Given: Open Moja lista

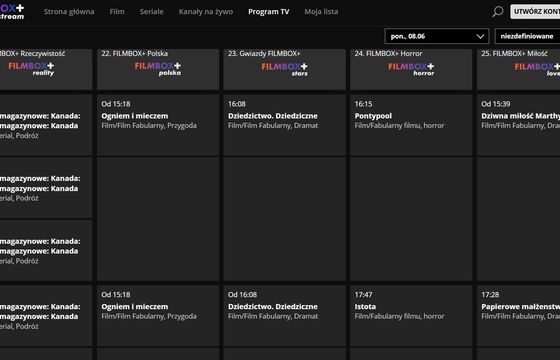Looking at the screenshot, I should coord(321,12).
